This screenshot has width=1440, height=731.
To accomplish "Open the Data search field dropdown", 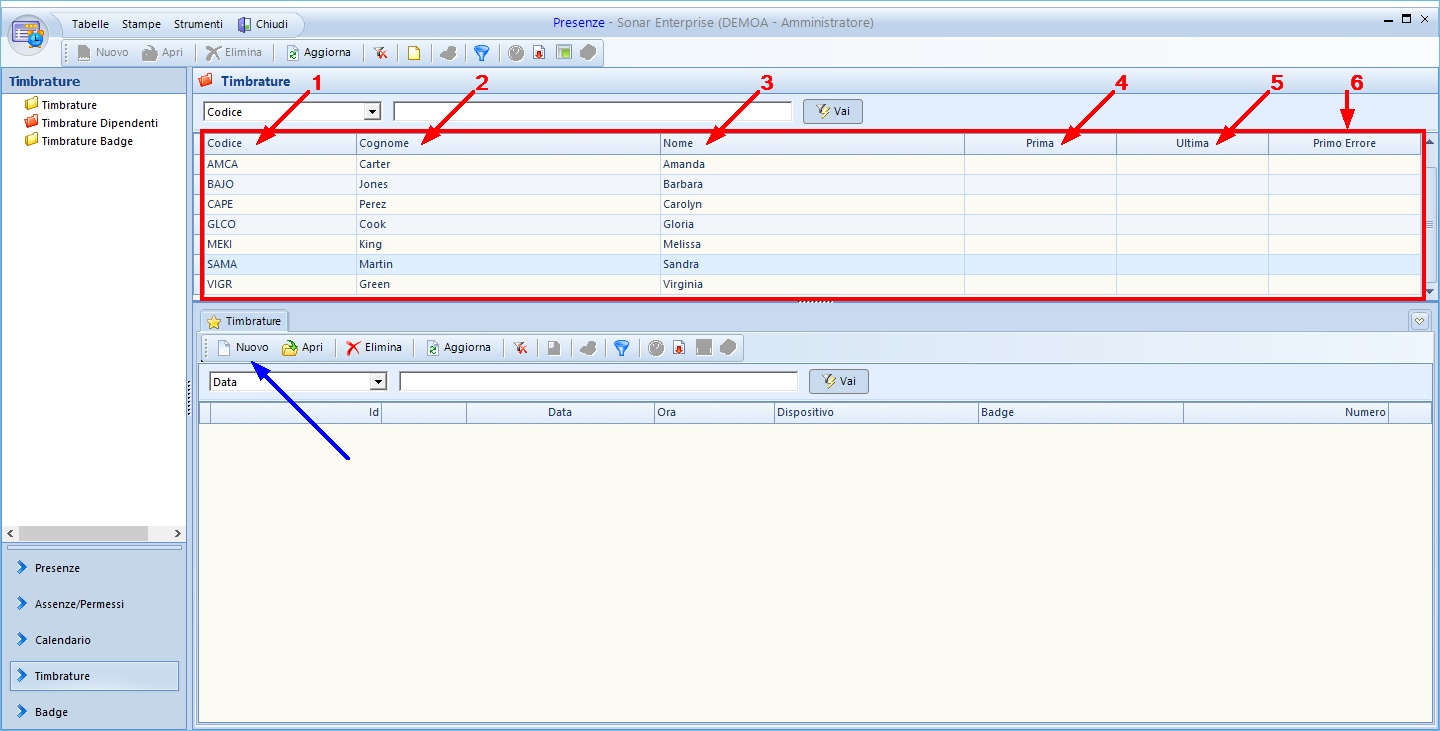I will tap(378, 382).
